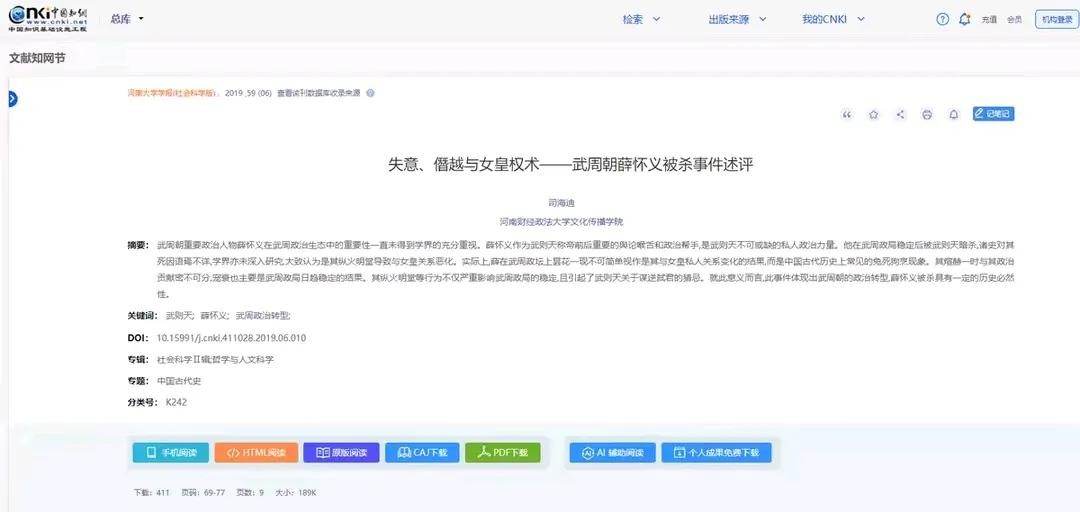Screen dimensions: 1080x512
Task: Click the CNKI logo
Action: pos(48,18)
